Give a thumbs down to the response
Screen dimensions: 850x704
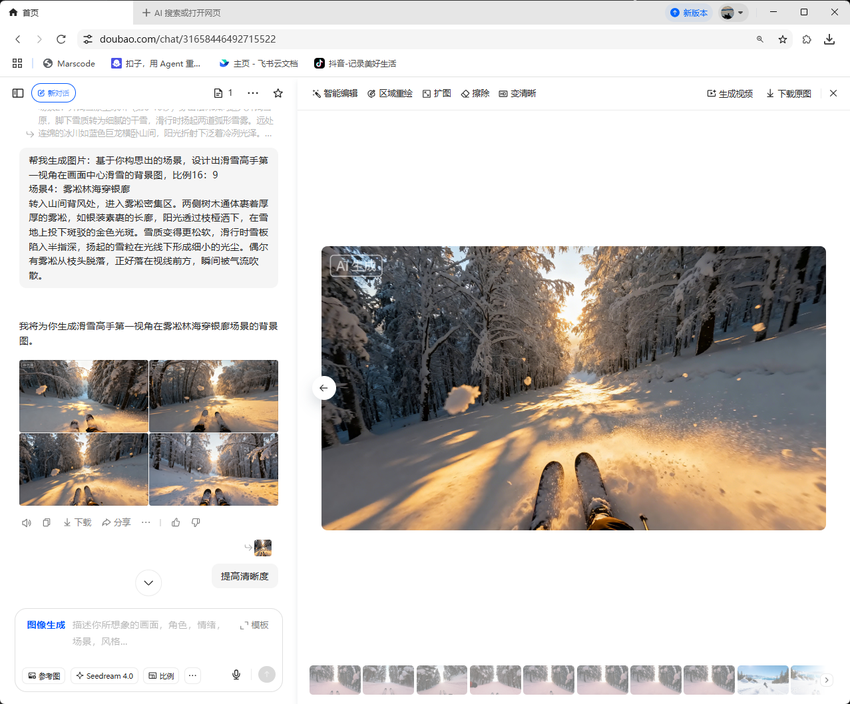click(195, 521)
